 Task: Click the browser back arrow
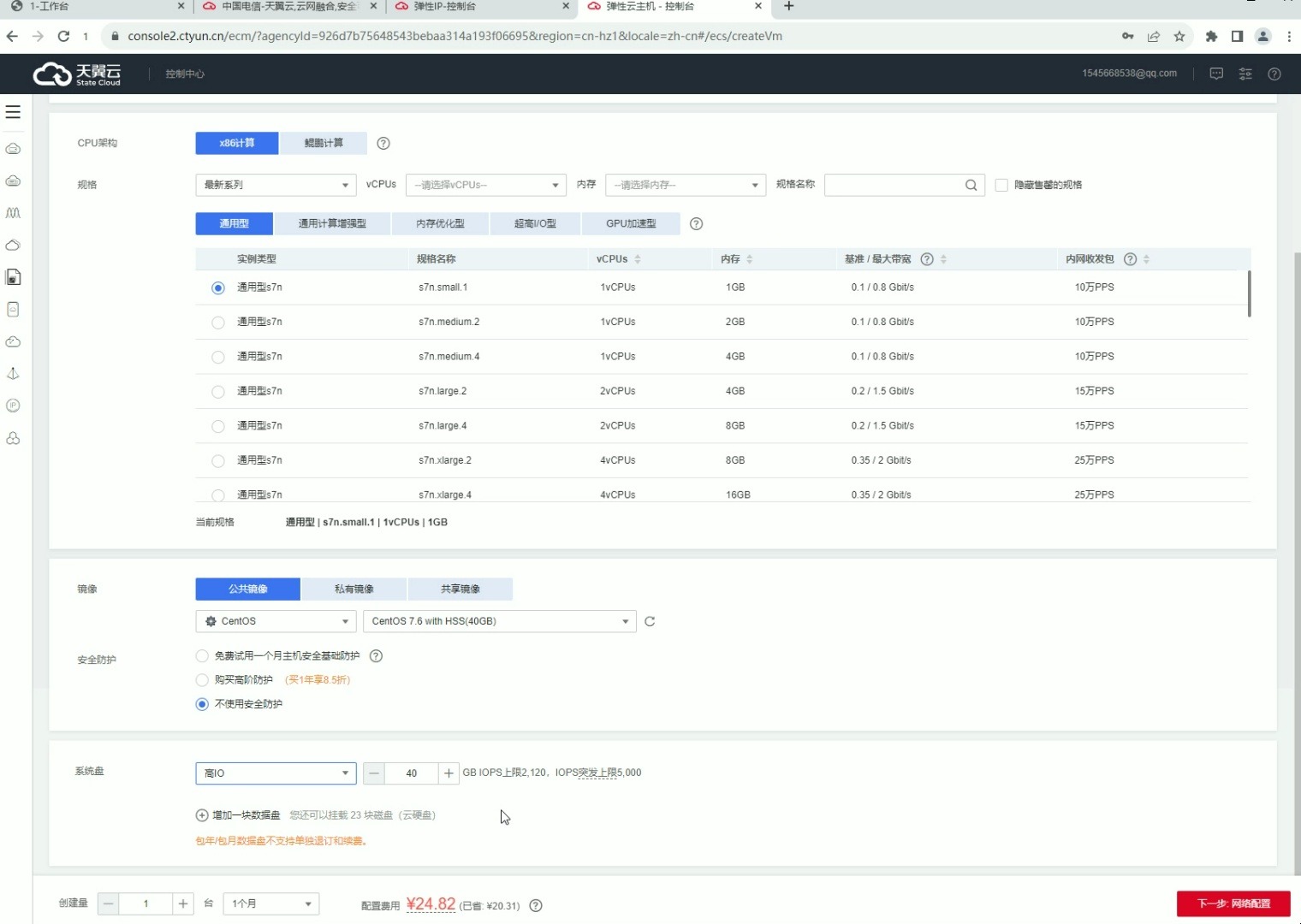click(12, 36)
